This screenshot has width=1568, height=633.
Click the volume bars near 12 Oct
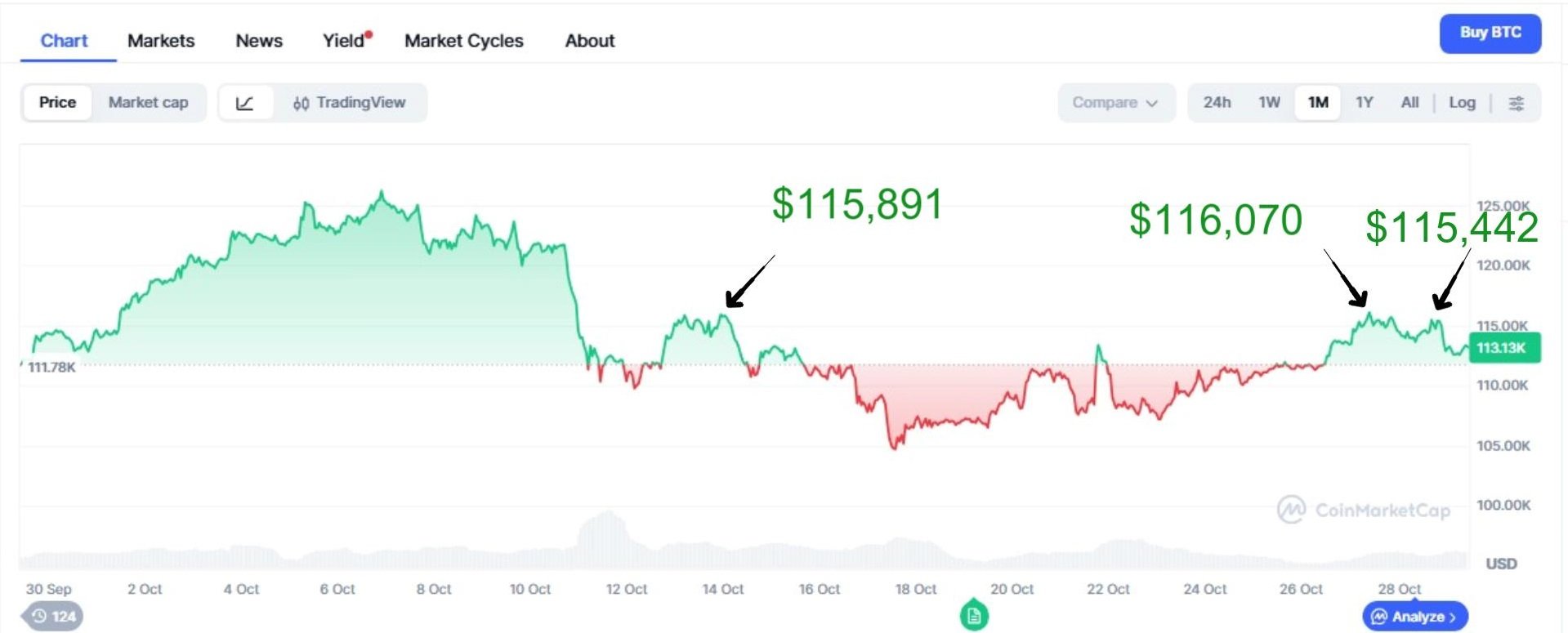coord(607,539)
